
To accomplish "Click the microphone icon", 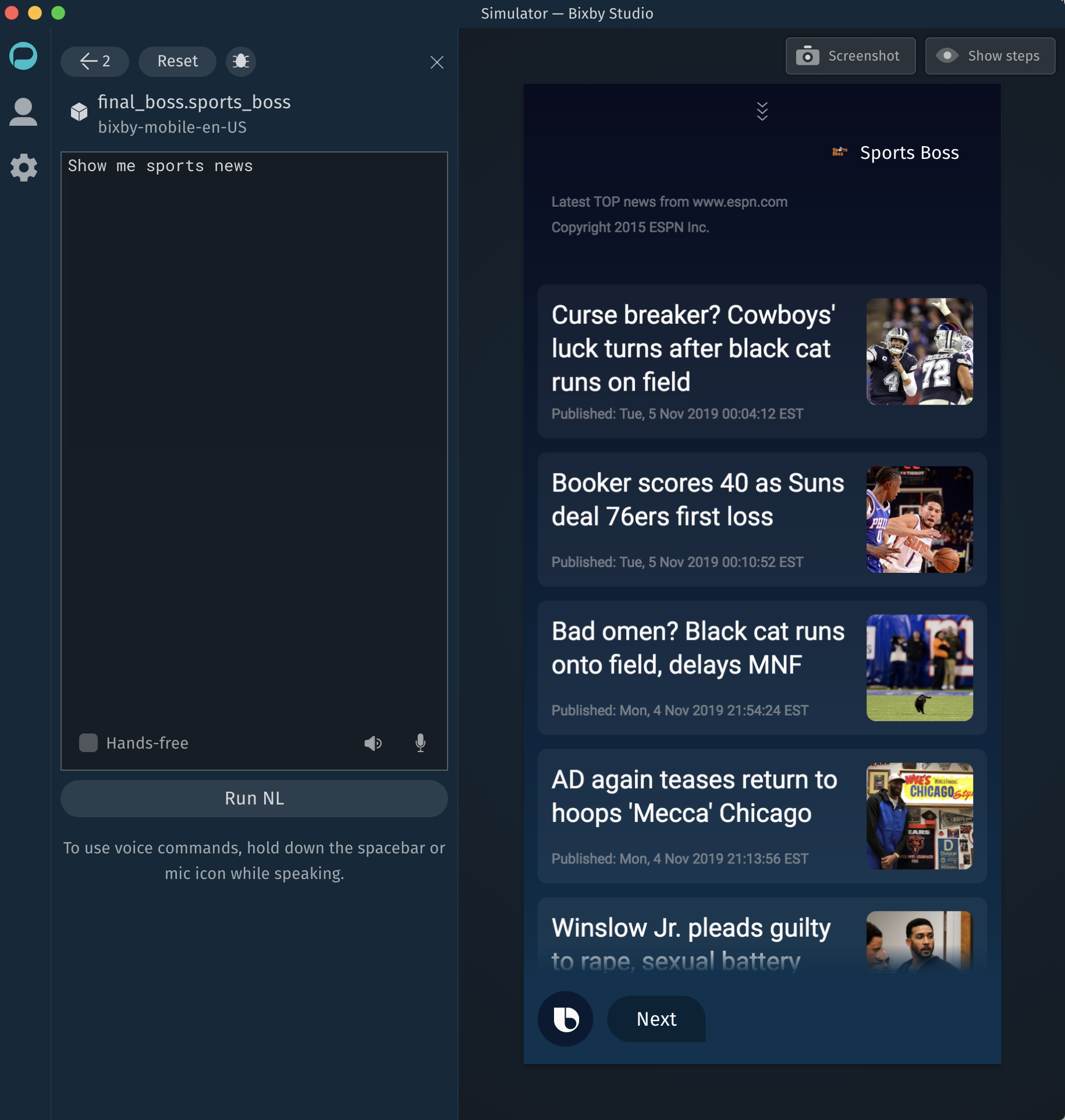I will [421, 743].
